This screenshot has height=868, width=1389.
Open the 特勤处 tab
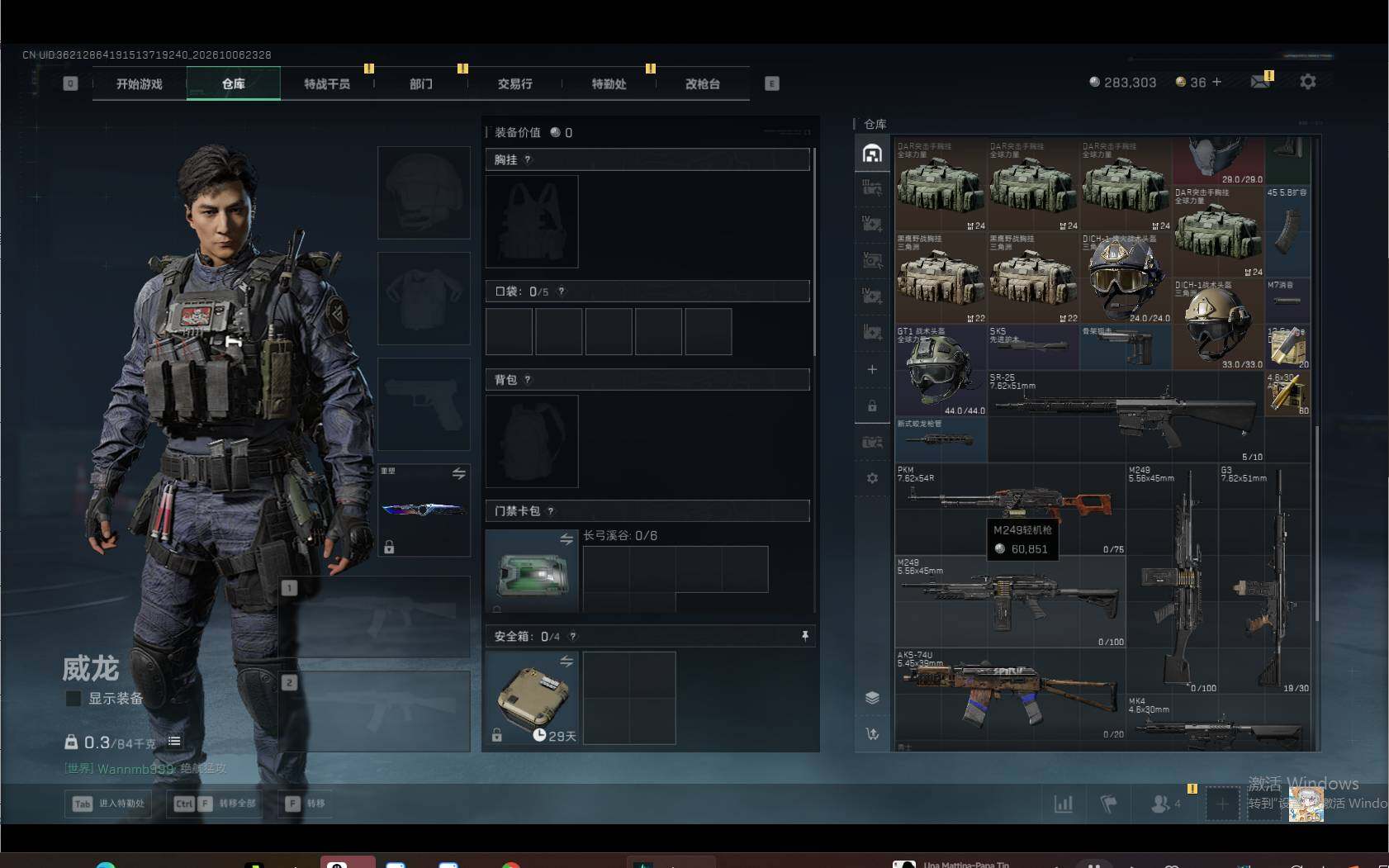(x=609, y=84)
